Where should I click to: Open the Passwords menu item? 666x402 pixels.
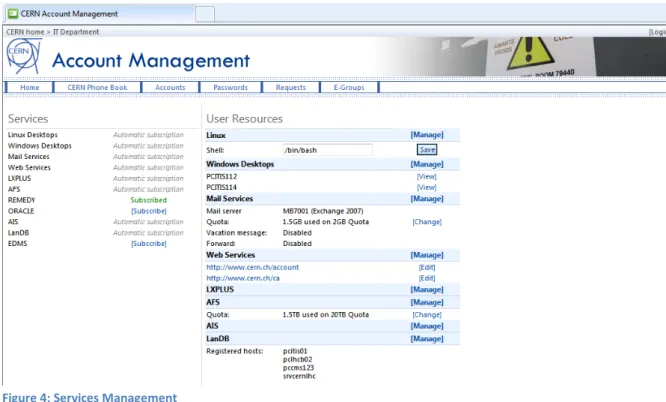coord(230,87)
